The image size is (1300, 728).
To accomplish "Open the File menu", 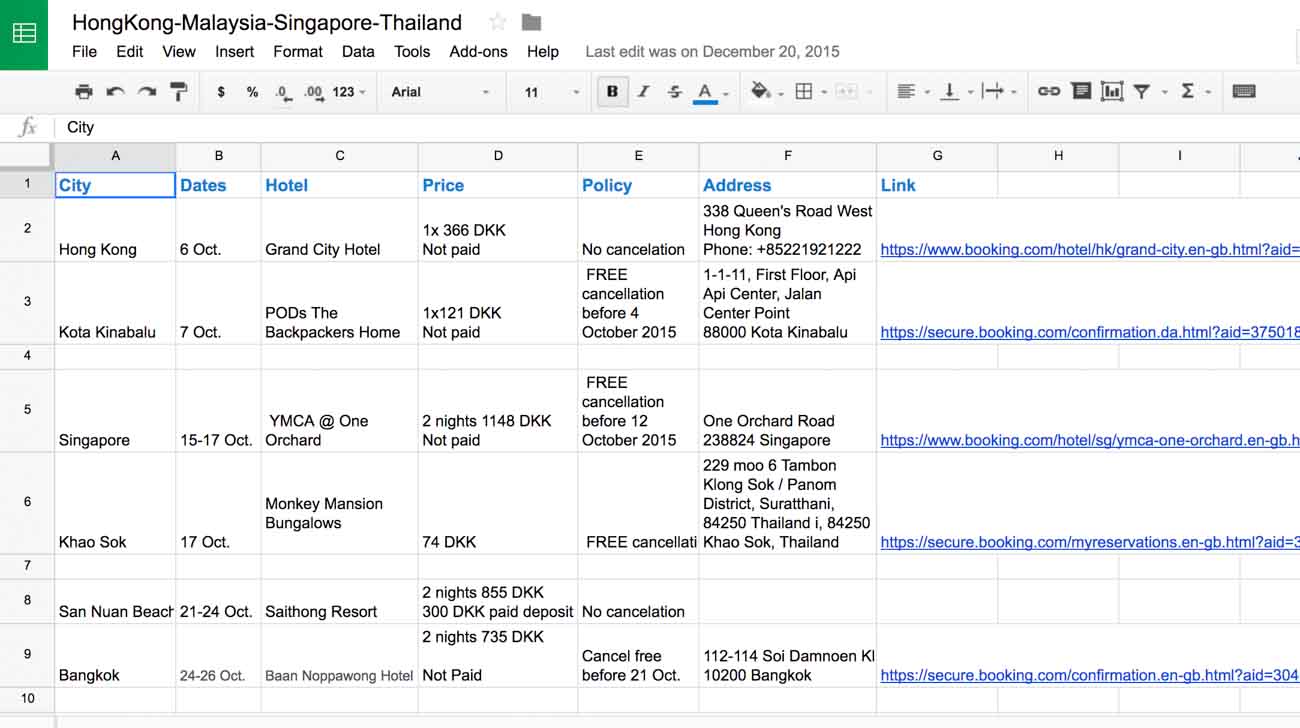I will 85,52.
